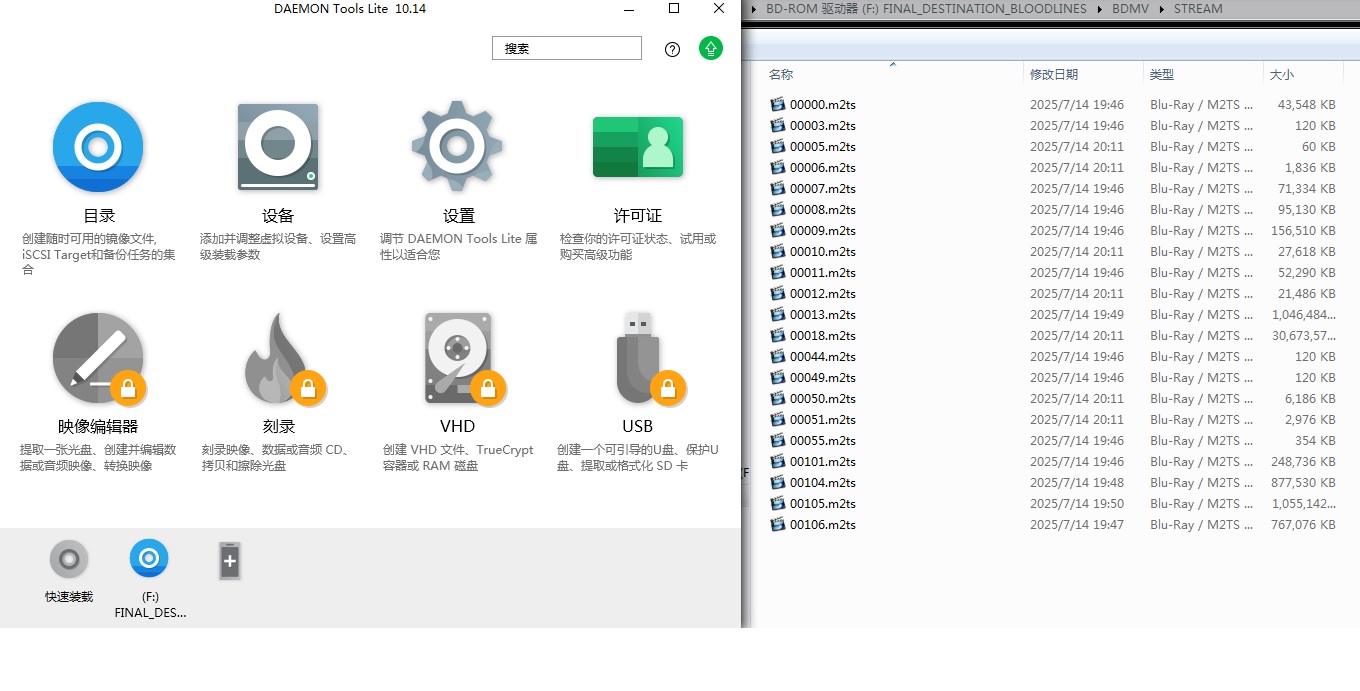The image size is (1360, 691).
Task: Select the file 00018.m2ts
Action: [822, 336]
